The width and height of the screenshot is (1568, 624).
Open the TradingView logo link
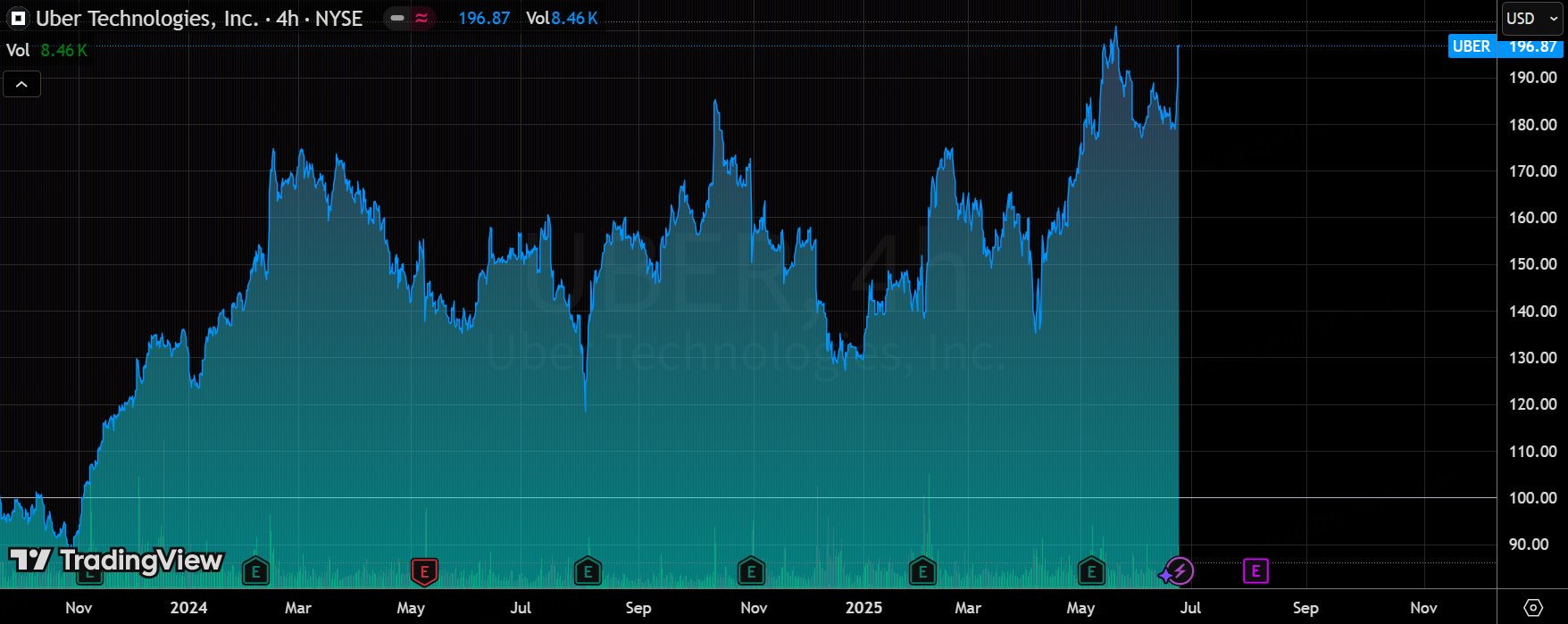tap(116, 561)
